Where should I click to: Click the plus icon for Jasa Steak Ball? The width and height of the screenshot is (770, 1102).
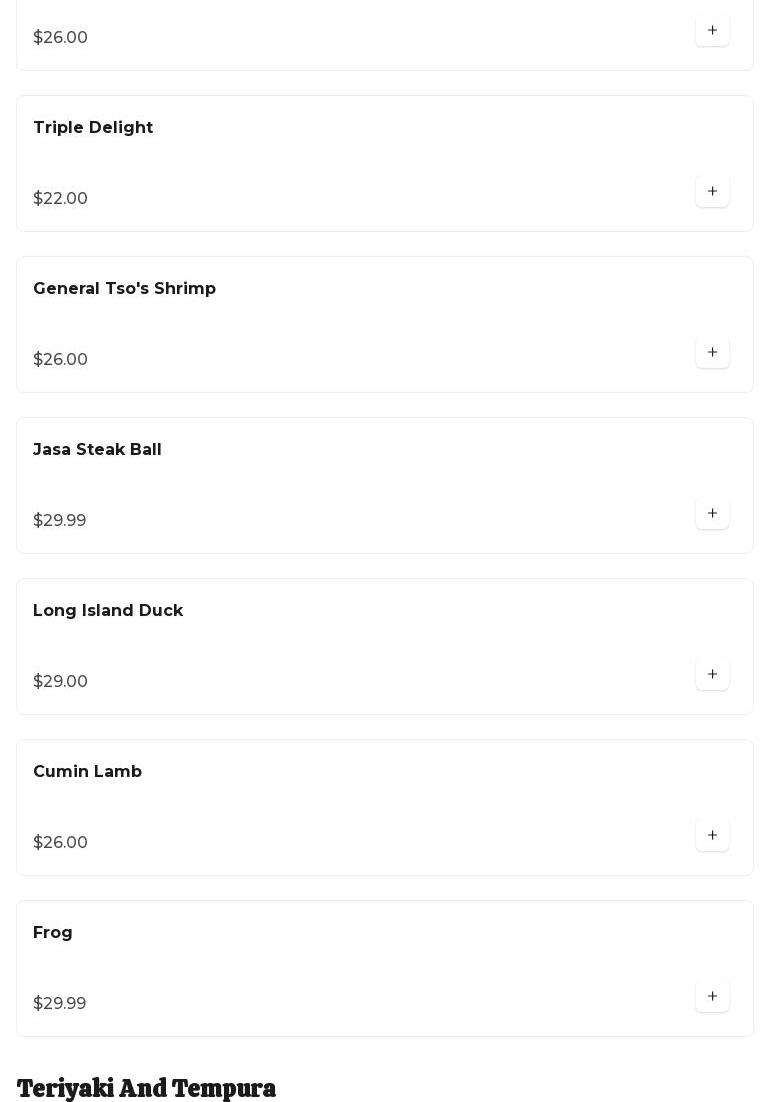click(x=712, y=513)
